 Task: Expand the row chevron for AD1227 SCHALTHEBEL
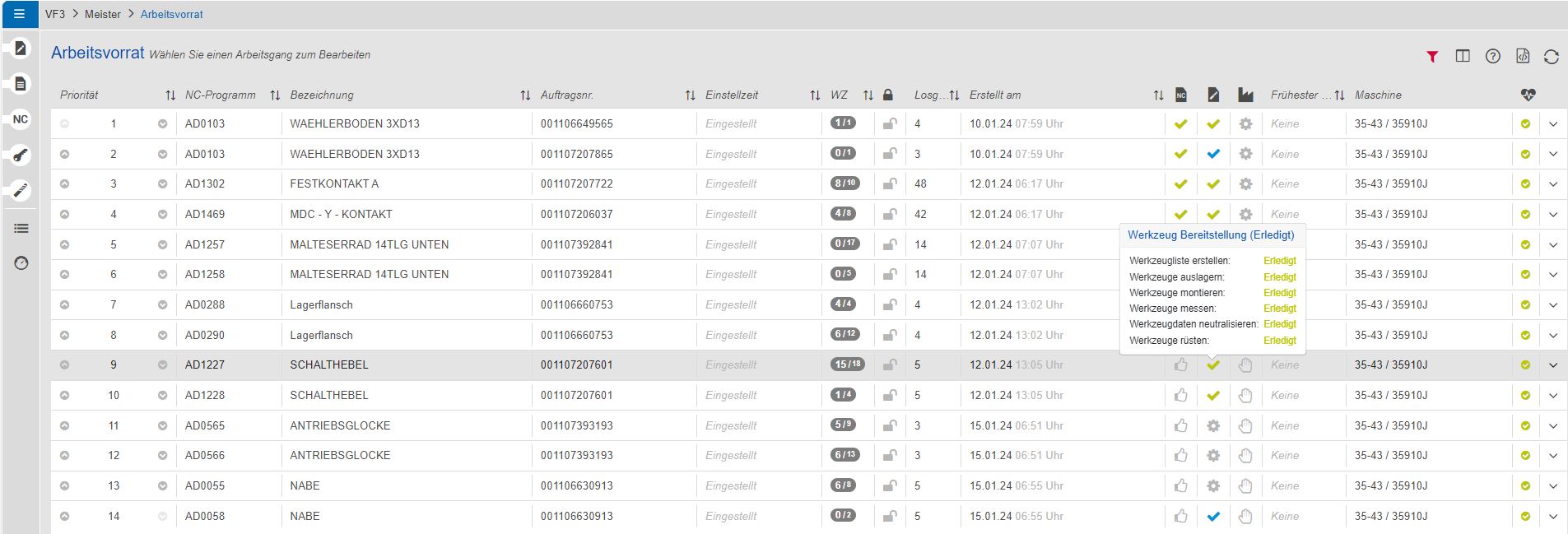click(x=1553, y=365)
